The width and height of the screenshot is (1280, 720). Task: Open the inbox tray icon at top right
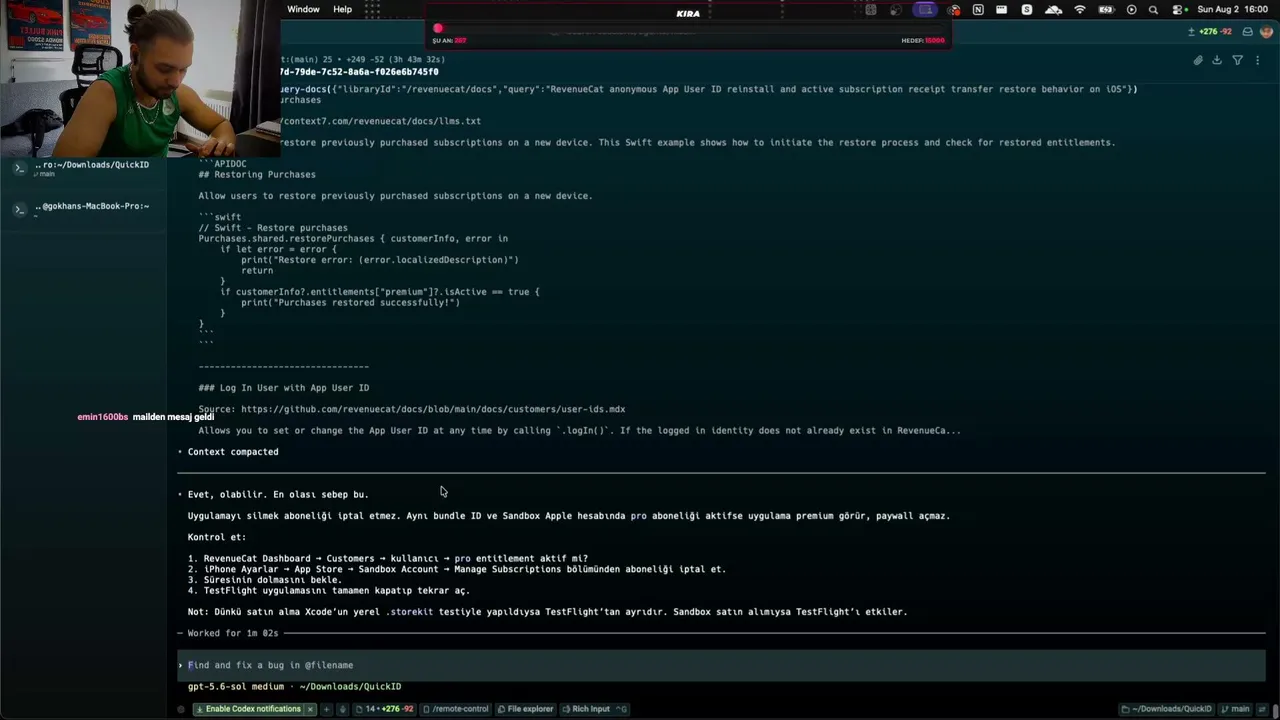[1247, 32]
